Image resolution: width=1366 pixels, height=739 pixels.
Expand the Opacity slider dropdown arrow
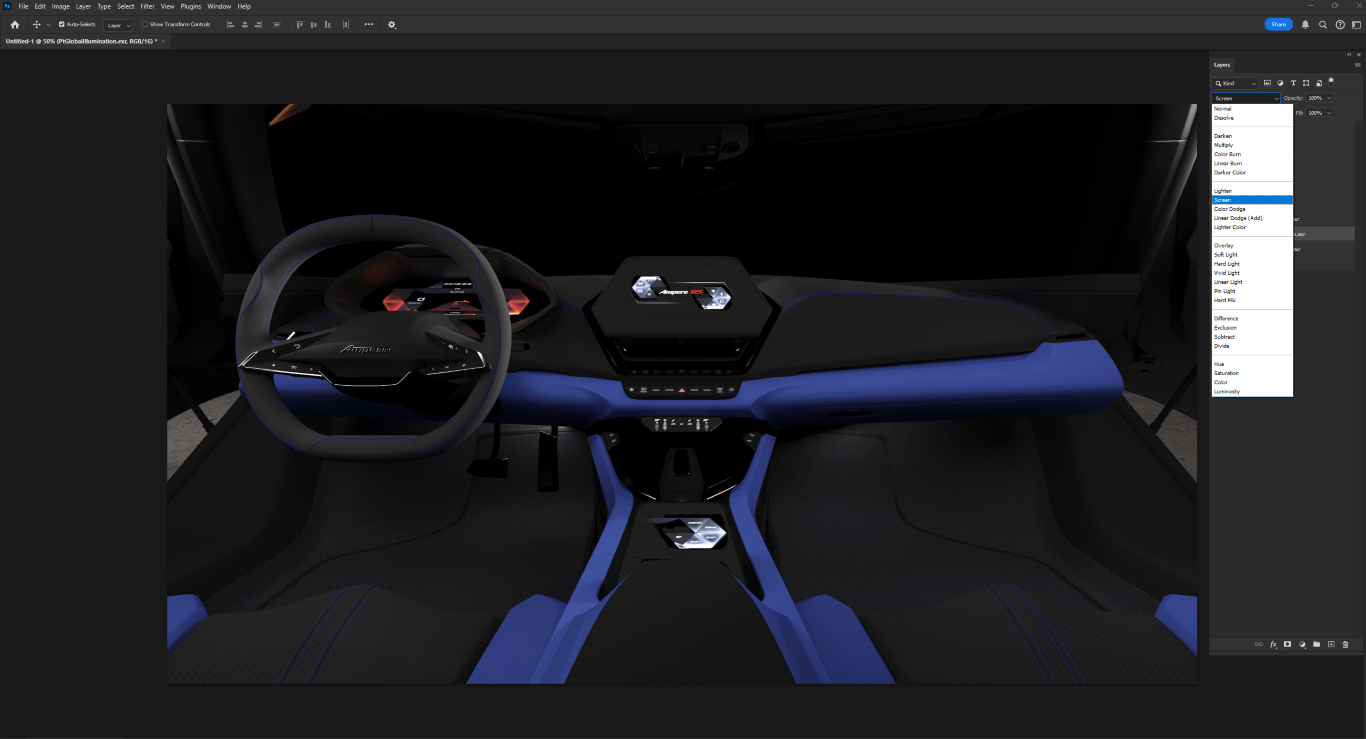[1329, 98]
